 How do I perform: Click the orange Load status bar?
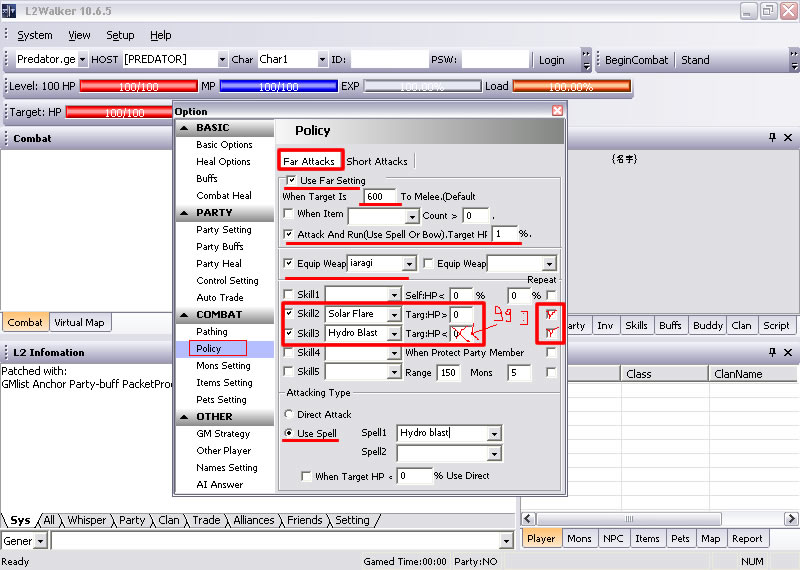(571, 86)
